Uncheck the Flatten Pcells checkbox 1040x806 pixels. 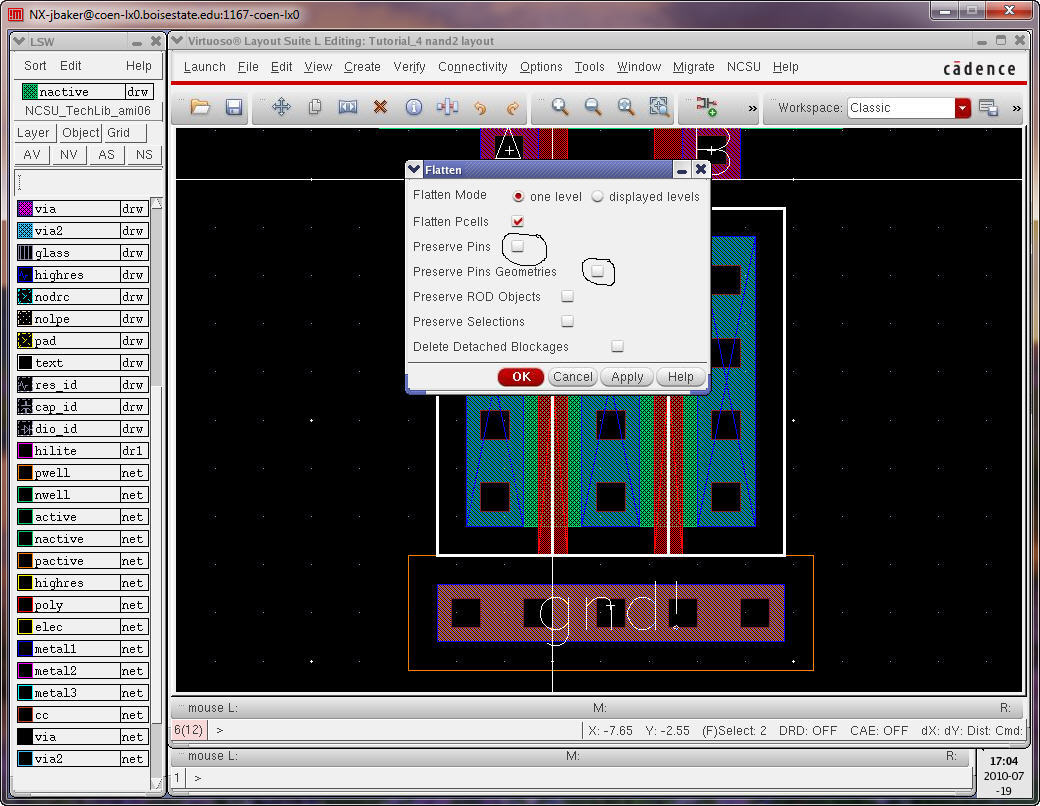pyautogui.click(x=518, y=221)
